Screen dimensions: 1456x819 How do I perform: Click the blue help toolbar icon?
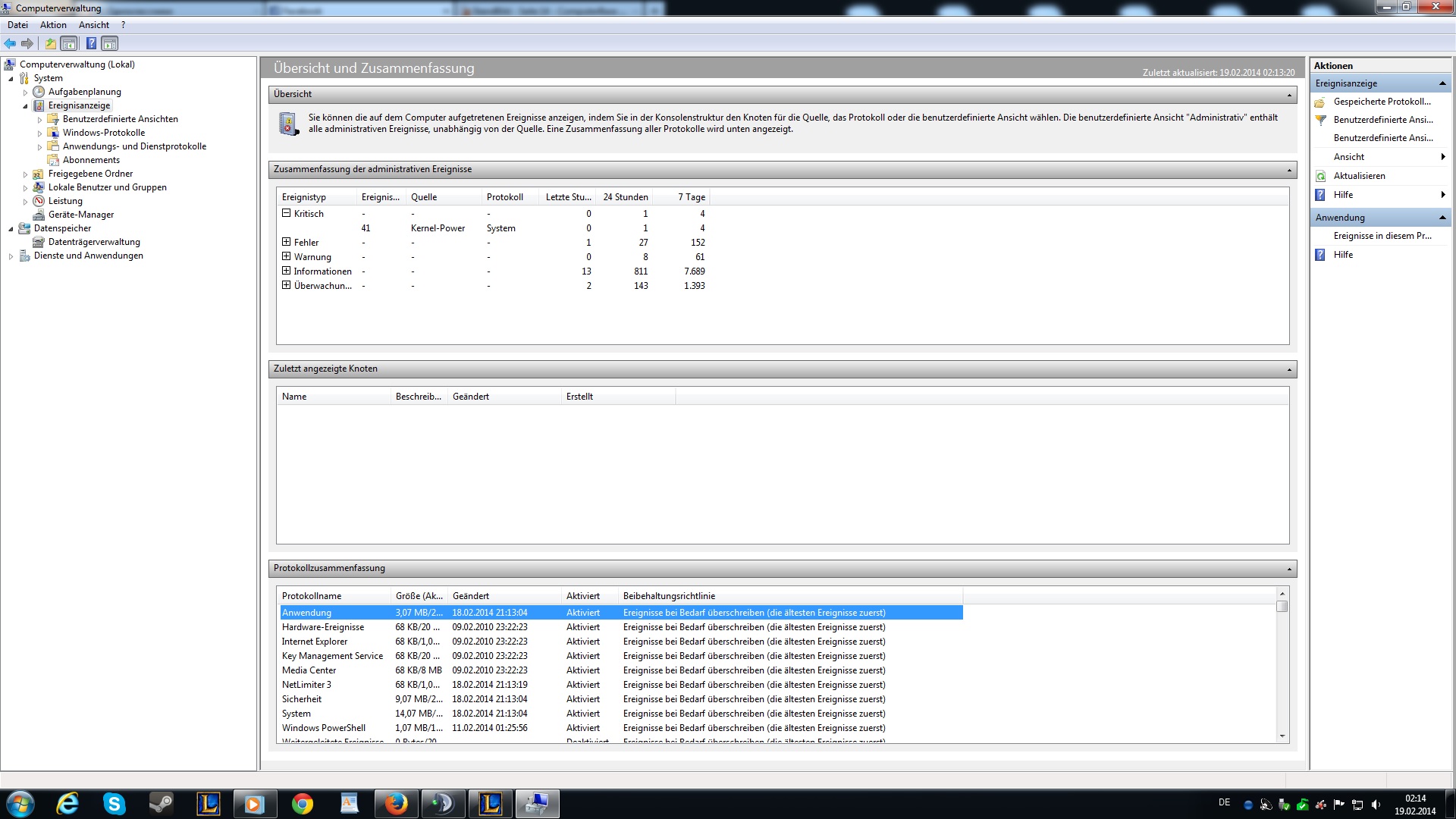point(91,44)
